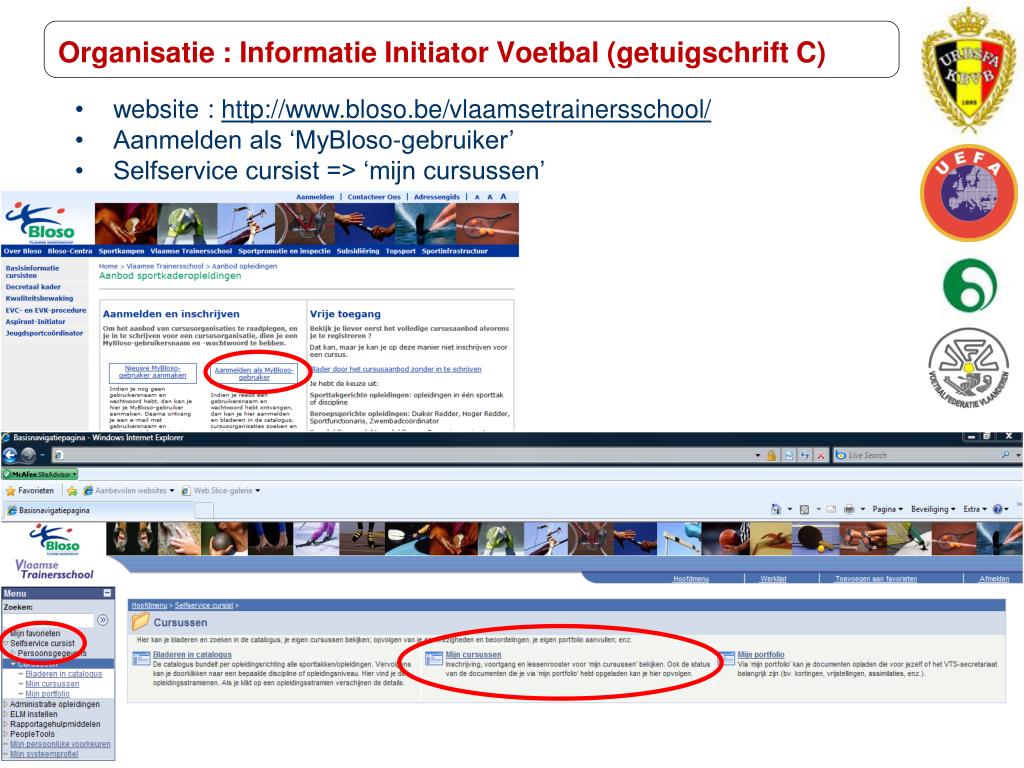The width and height of the screenshot is (1024, 768).
Task: Click the Internet Explorer forward button
Action: tap(29, 455)
